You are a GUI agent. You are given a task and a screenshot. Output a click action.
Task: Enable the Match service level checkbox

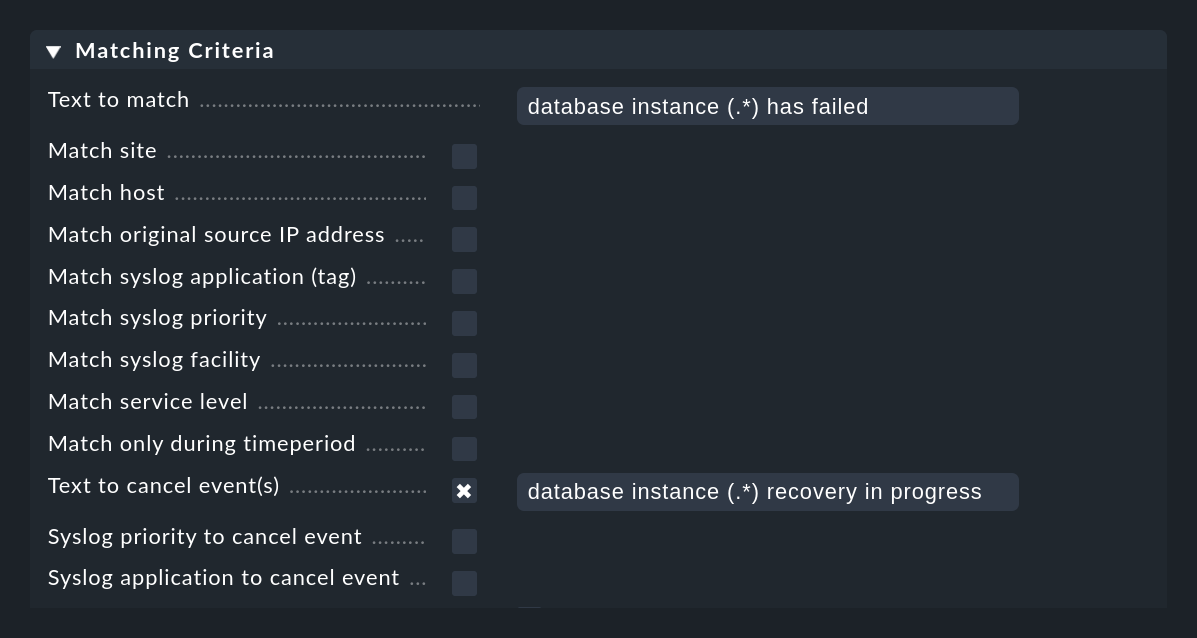[x=464, y=407]
